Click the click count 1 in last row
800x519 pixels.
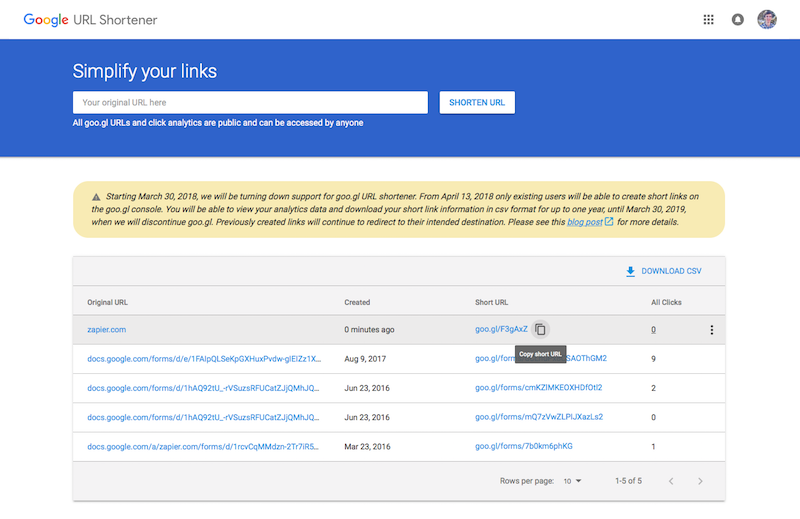click(x=653, y=447)
